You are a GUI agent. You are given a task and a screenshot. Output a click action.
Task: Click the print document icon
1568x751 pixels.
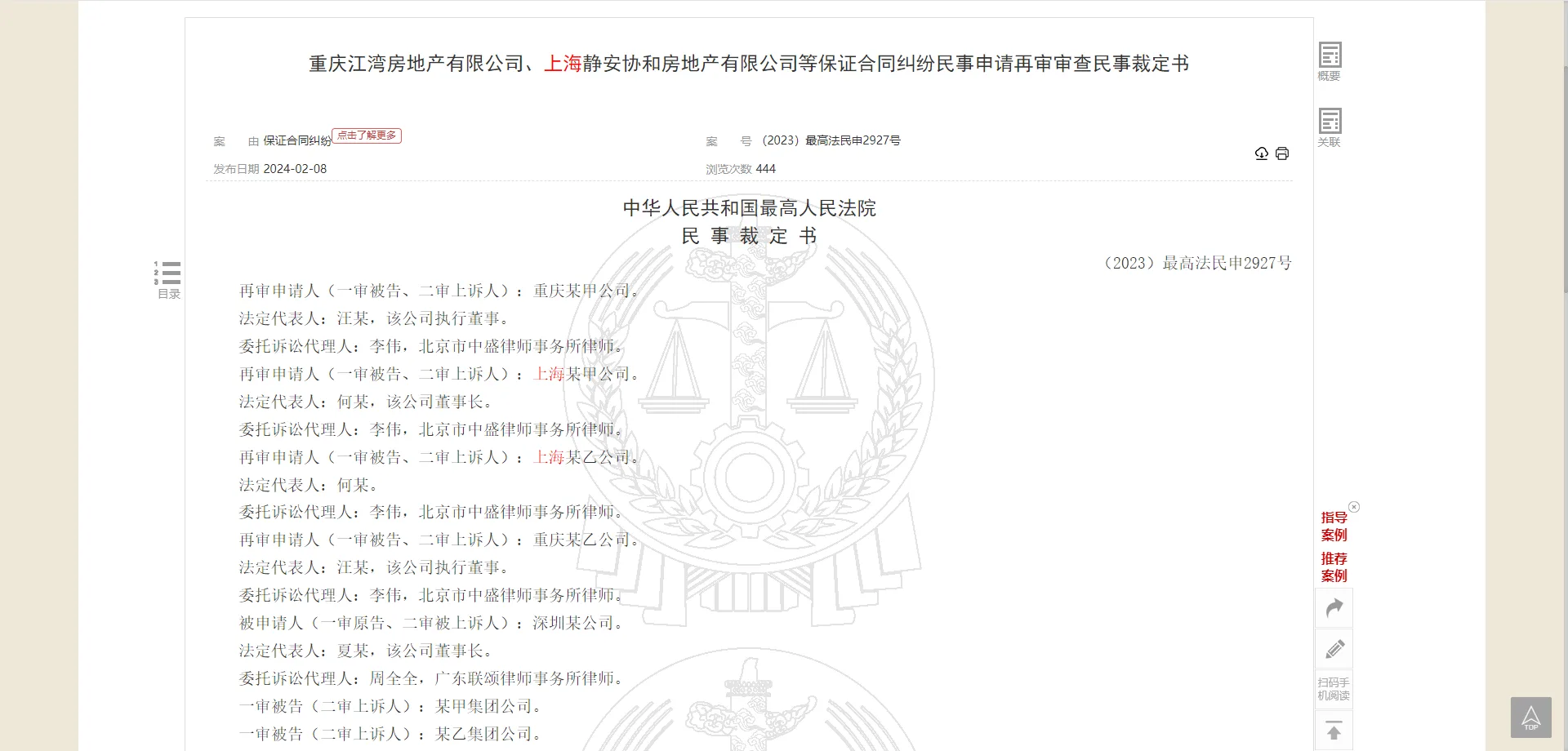click(1282, 153)
